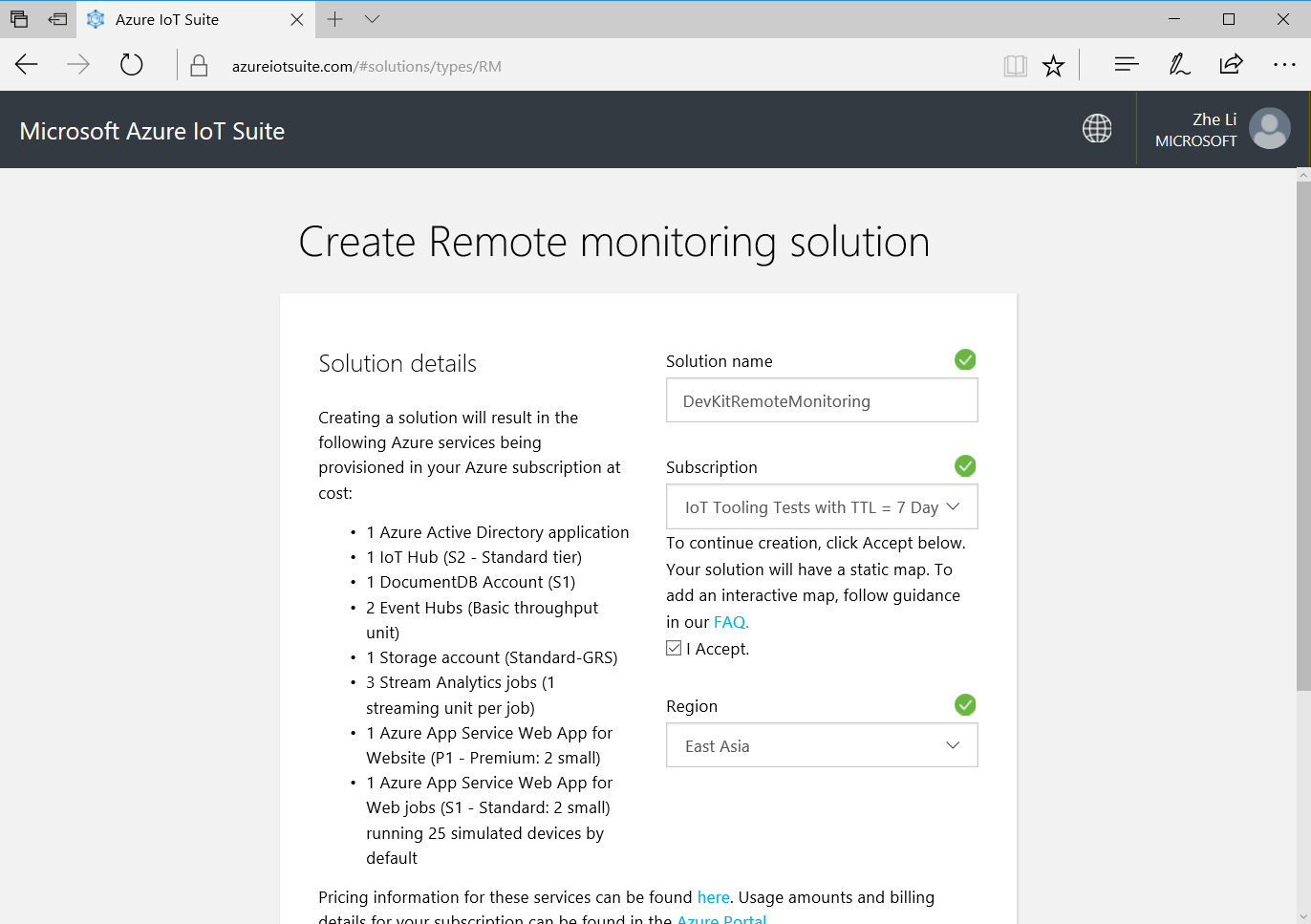Open browser More actions ellipsis menu
Image resolution: width=1311 pixels, height=924 pixels.
[x=1284, y=65]
